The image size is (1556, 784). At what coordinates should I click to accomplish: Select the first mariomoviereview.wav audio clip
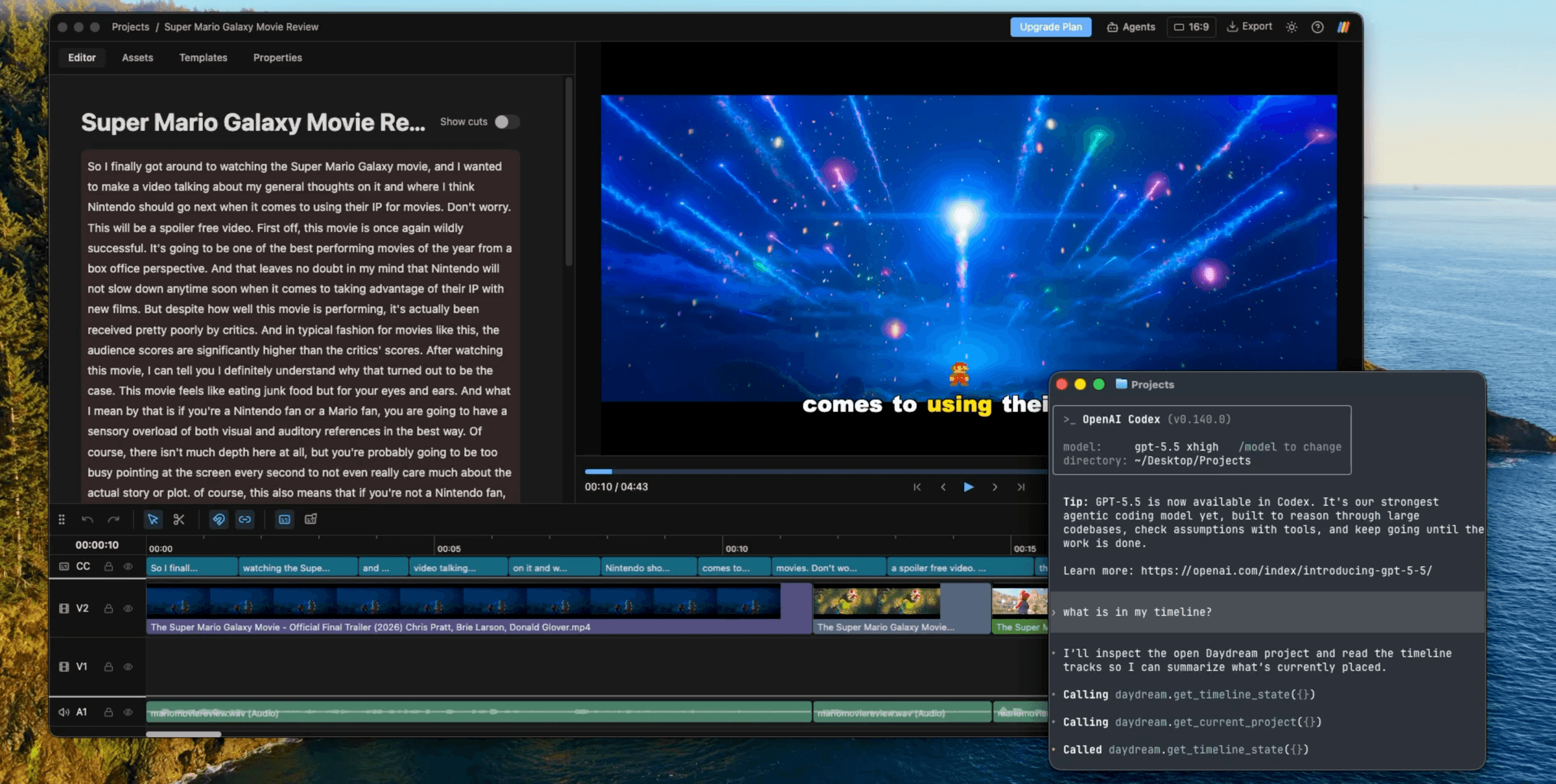point(479,712)
